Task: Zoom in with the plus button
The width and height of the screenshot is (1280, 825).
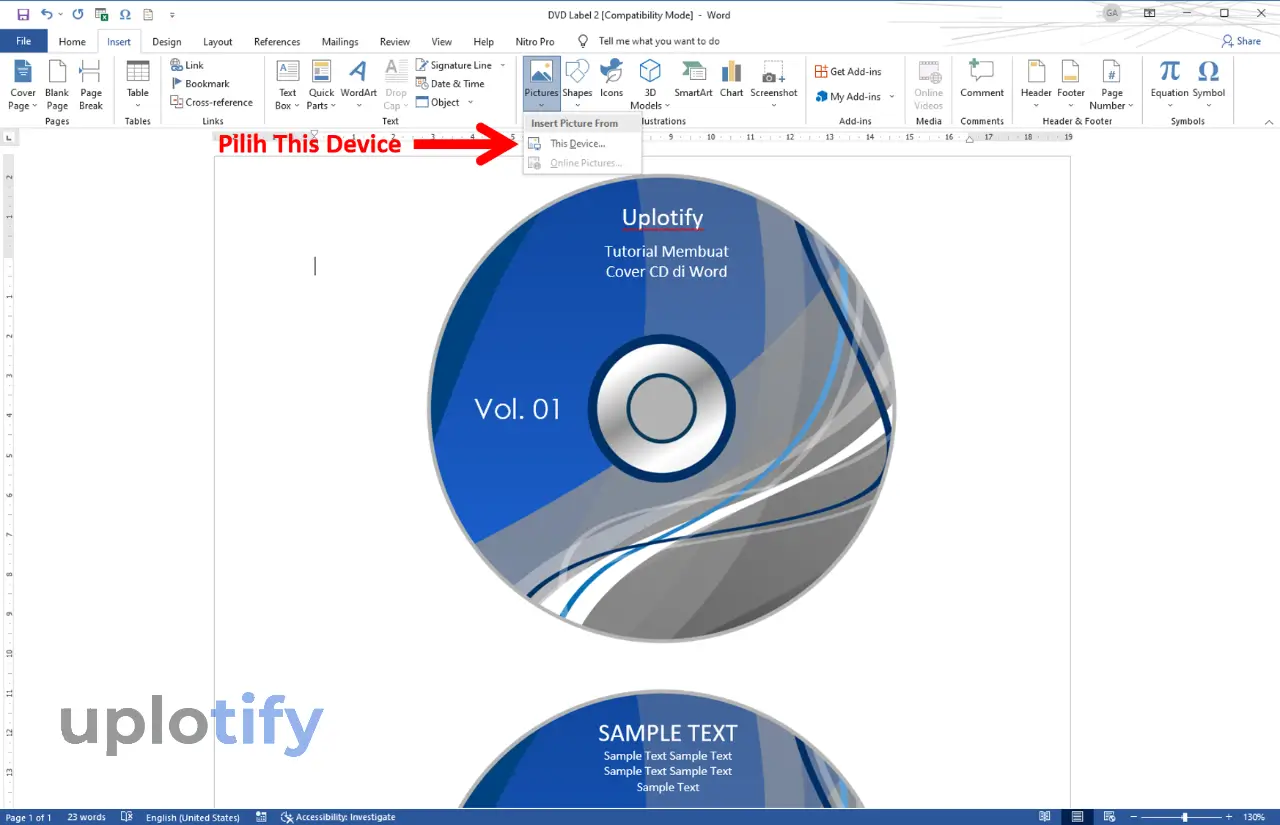Action: (x=1231, y=817)
